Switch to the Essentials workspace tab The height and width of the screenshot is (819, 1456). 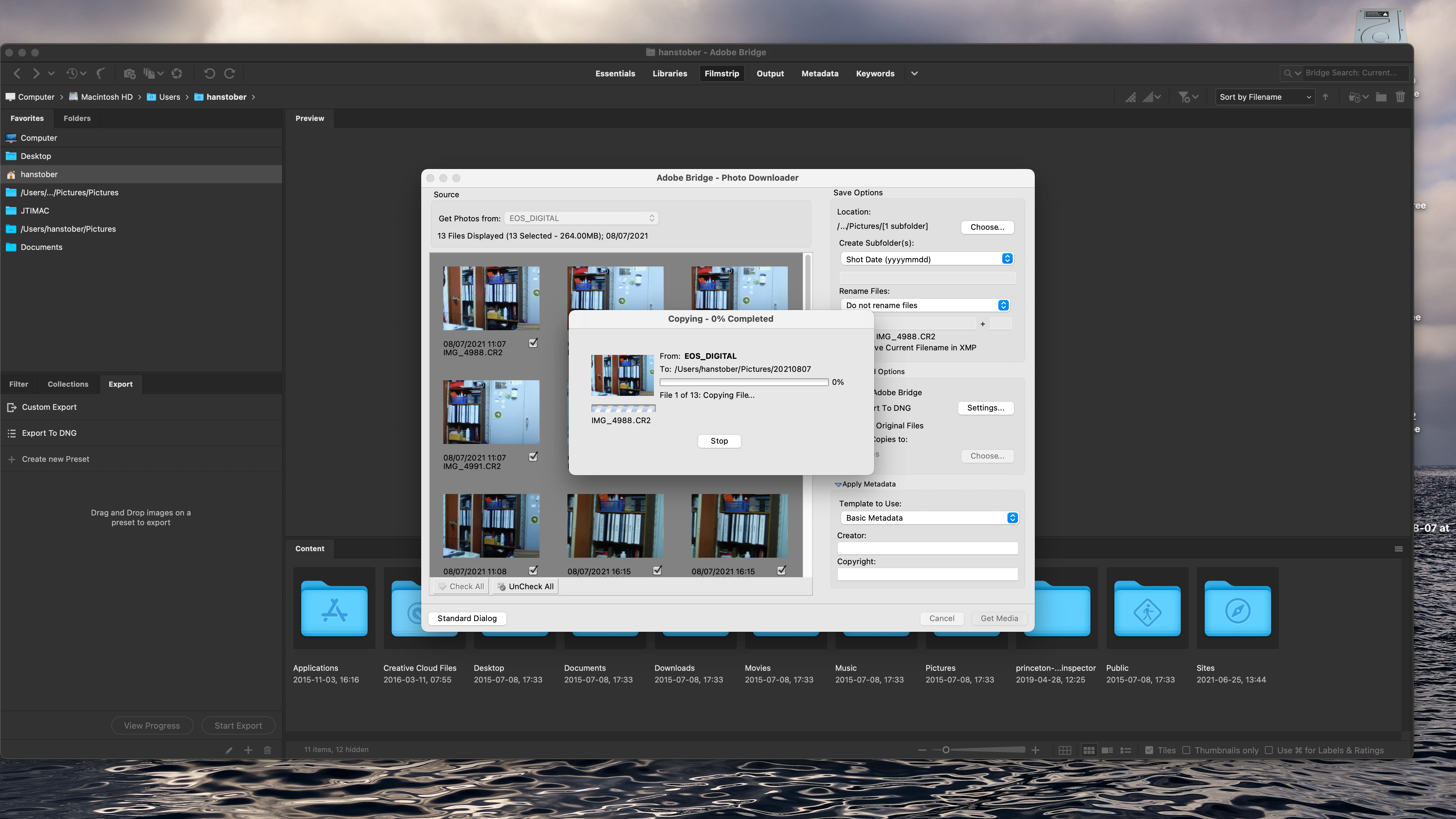pyautogui.click(x=615, y=73)
